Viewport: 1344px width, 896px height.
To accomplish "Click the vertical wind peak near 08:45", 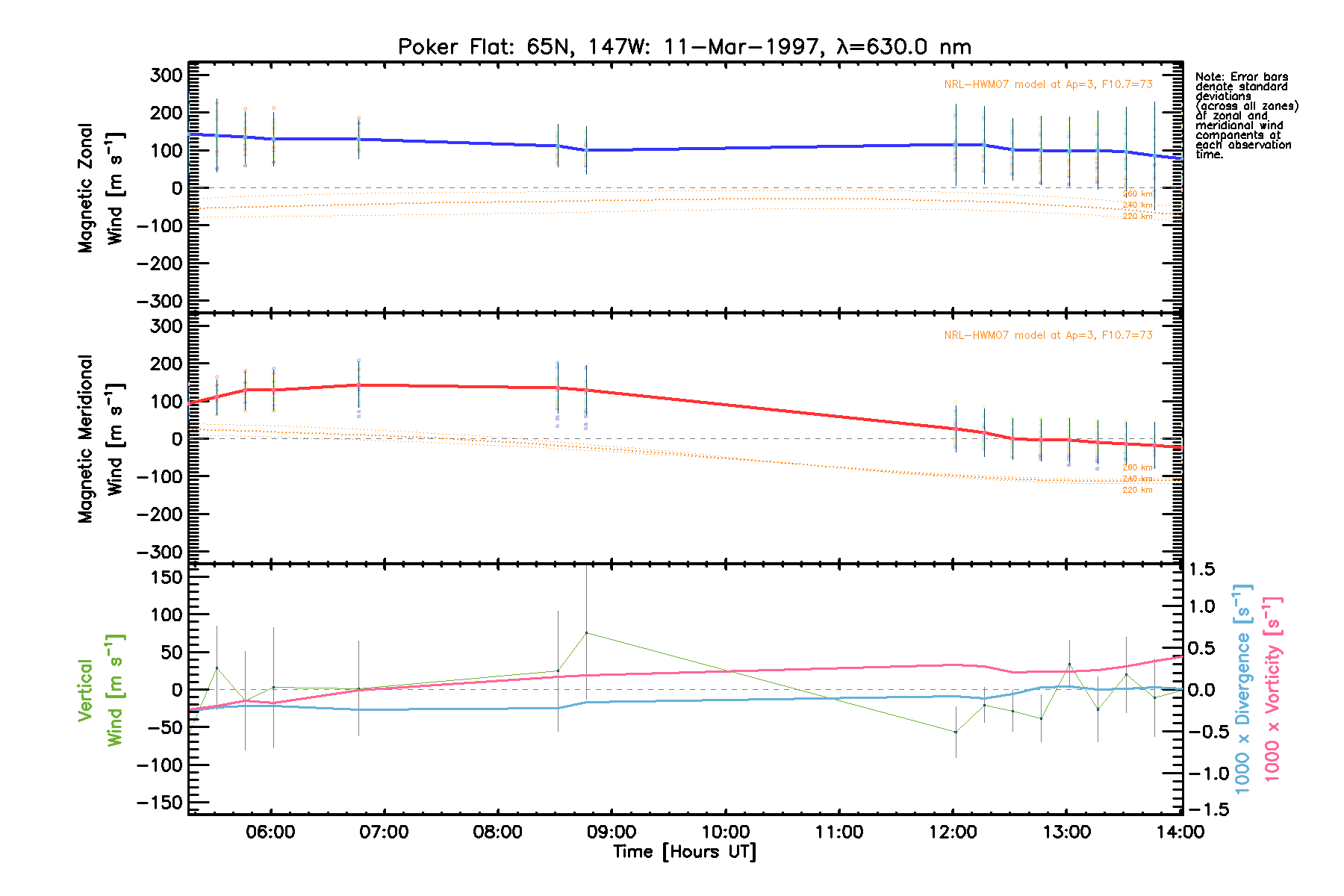I will click(586, 633).
